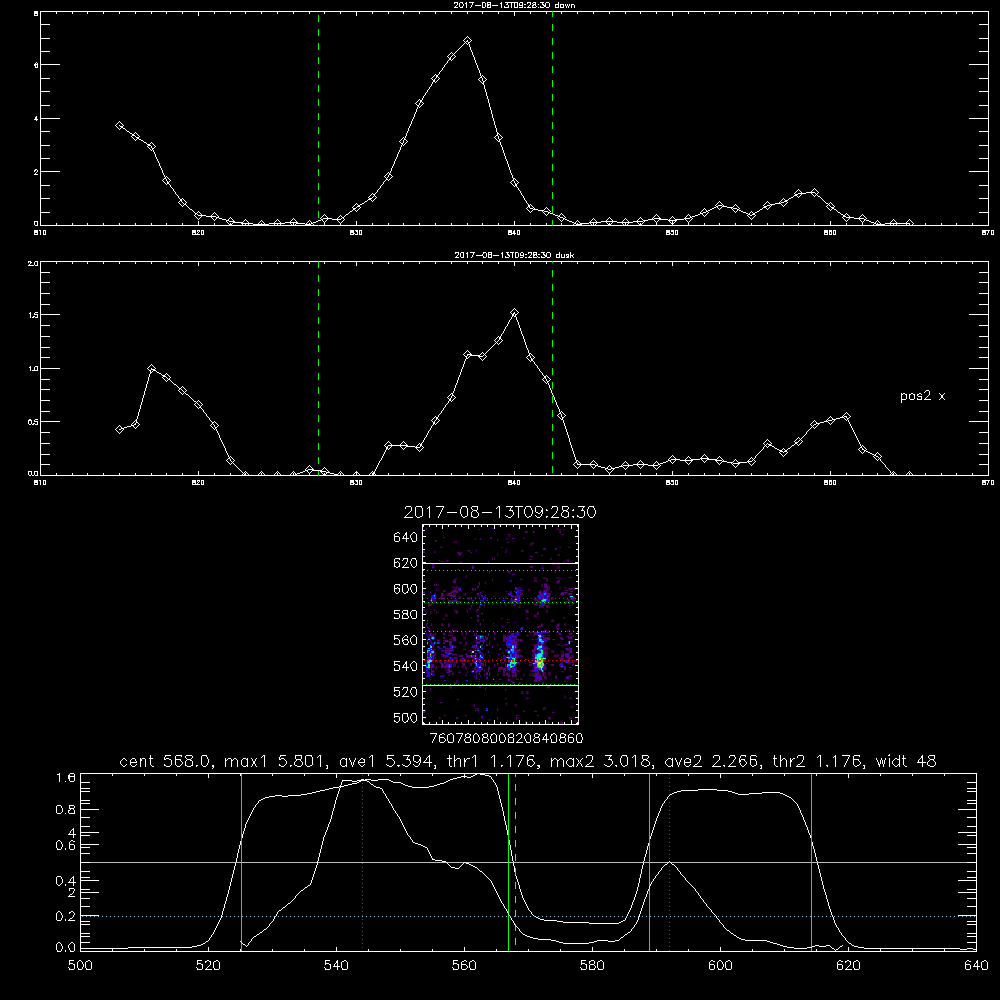
Task: Click the green vertical line near 614 in bottom plot
Action: 811,861
